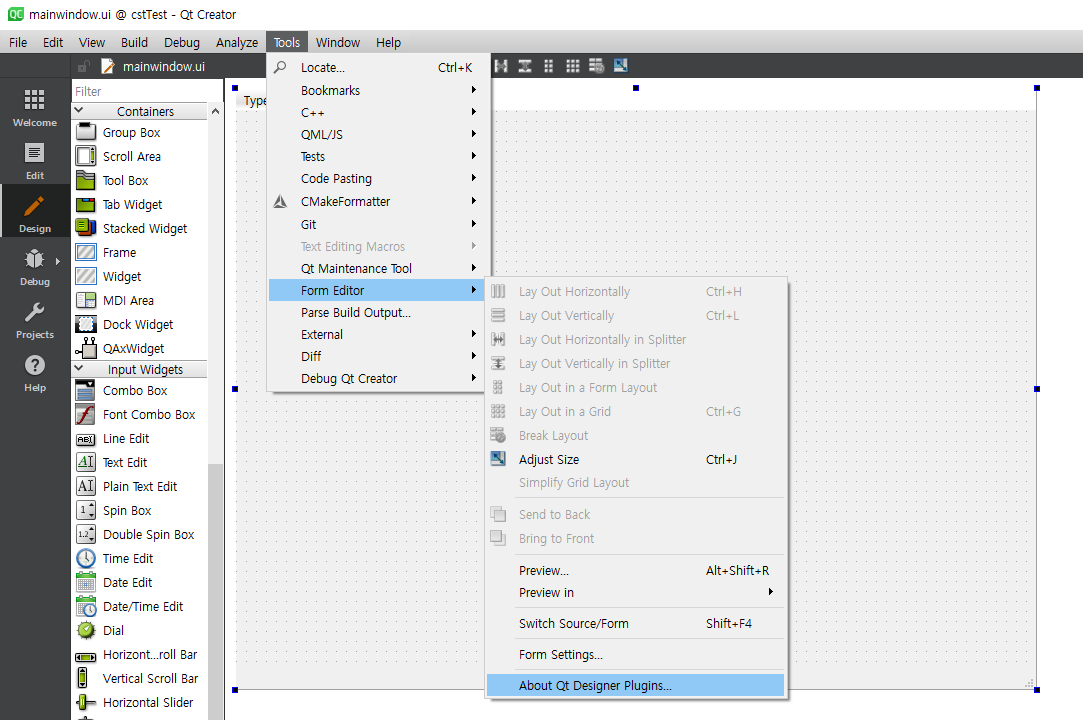Open the Code Pasting submenu
Screen dimensions: 1083x720
coord(376,178)
